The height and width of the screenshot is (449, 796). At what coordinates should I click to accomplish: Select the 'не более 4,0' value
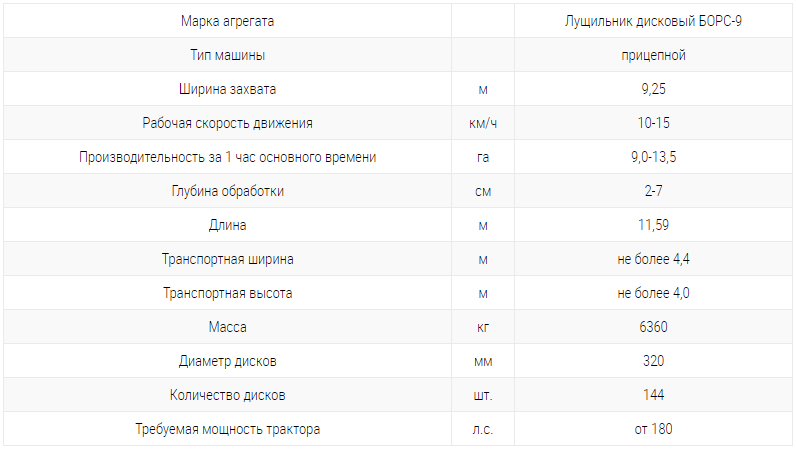click(x=654, y=293)
